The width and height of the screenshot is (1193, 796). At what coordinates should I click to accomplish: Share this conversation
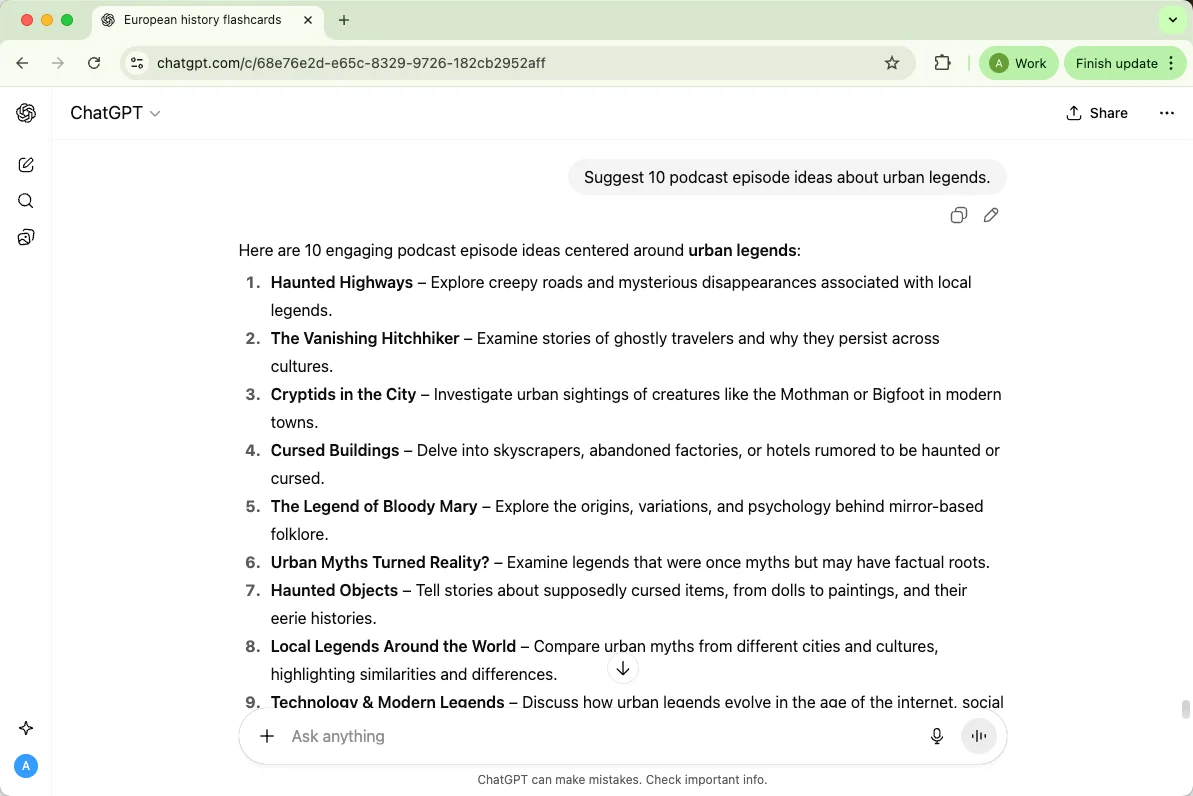1097,113
